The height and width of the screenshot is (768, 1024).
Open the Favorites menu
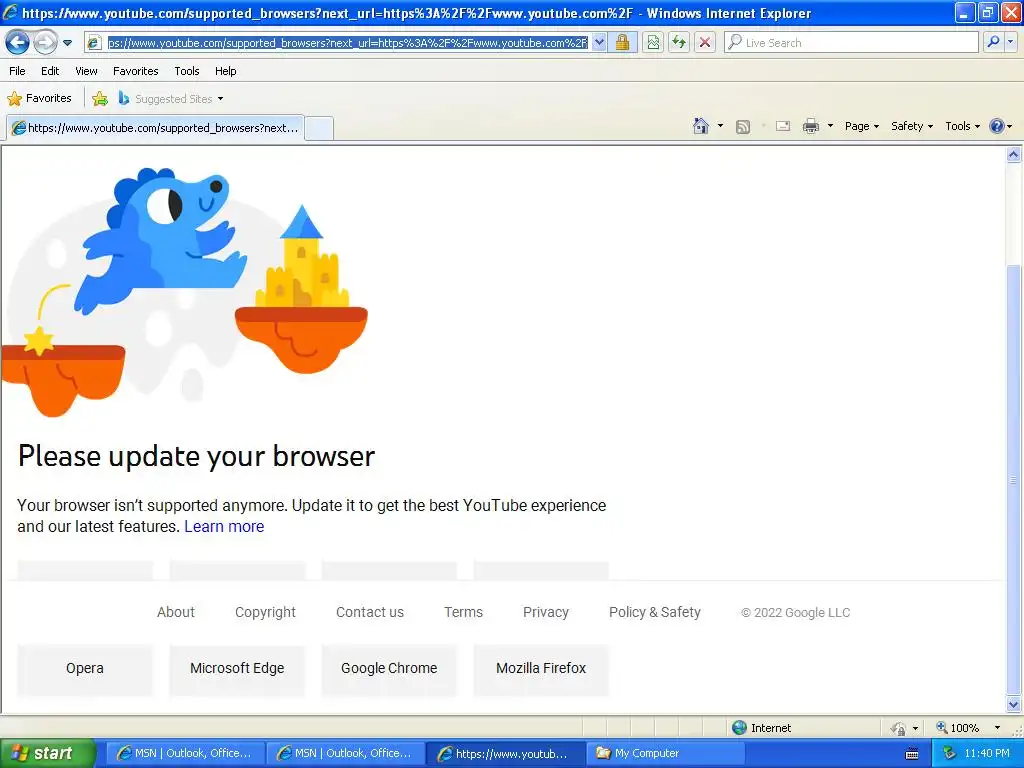136,71
